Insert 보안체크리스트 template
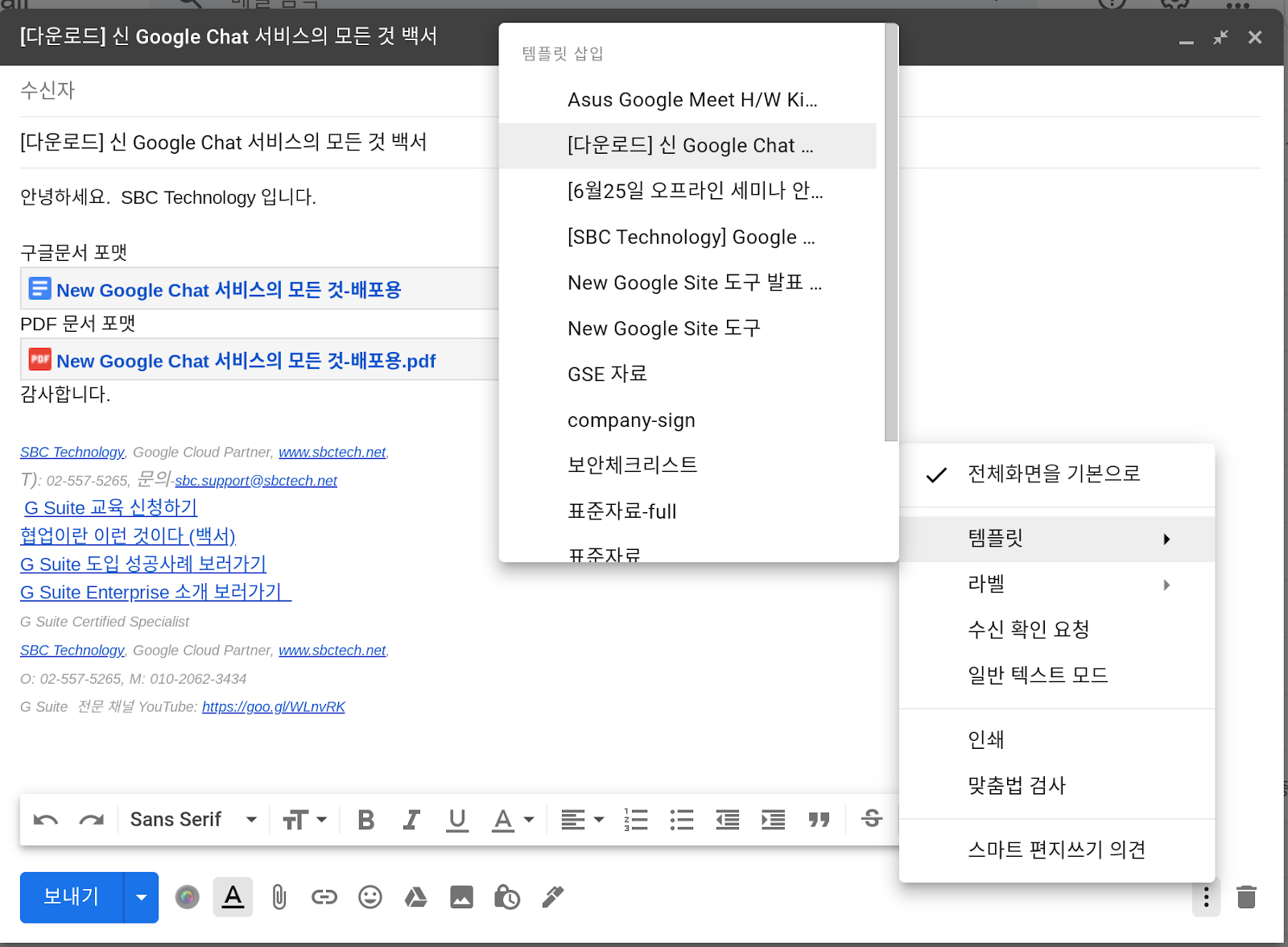 (687, 465)
